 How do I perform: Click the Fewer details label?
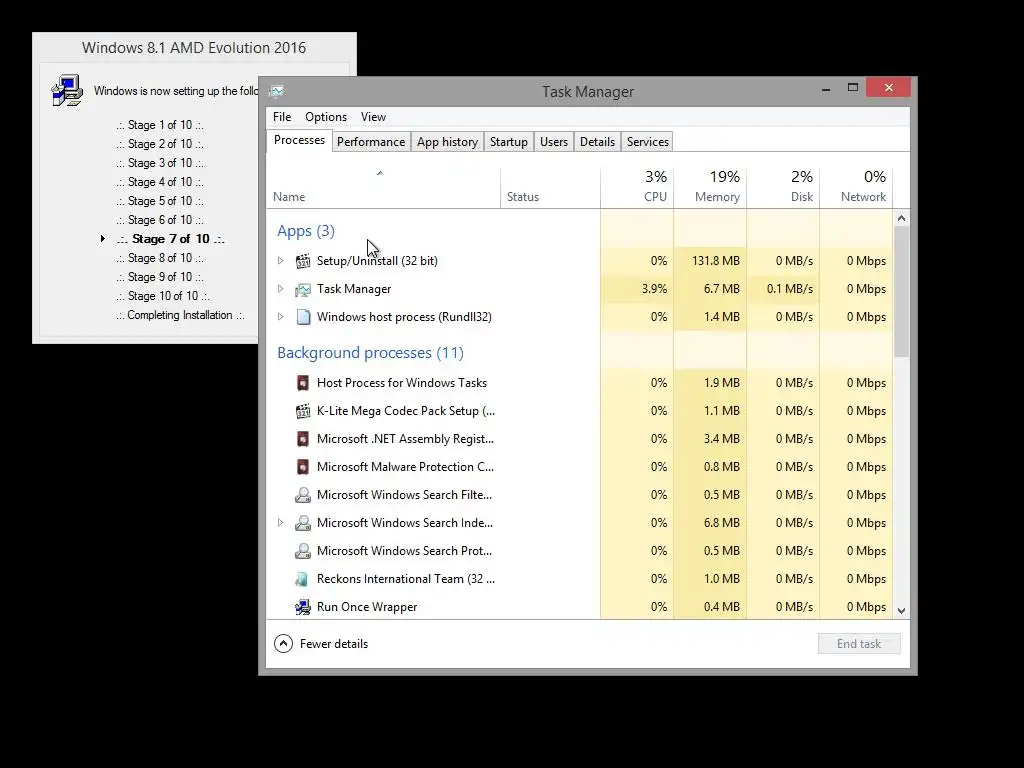334,644
